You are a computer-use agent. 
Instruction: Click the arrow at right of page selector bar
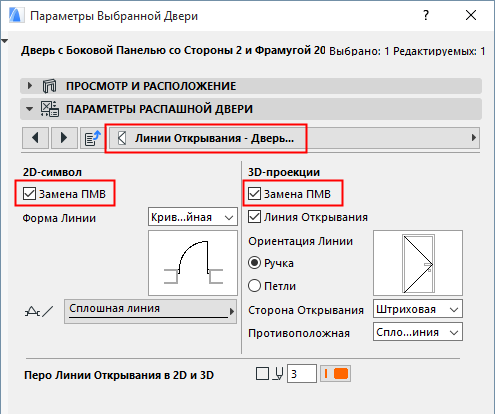click(x=474, y=138)
